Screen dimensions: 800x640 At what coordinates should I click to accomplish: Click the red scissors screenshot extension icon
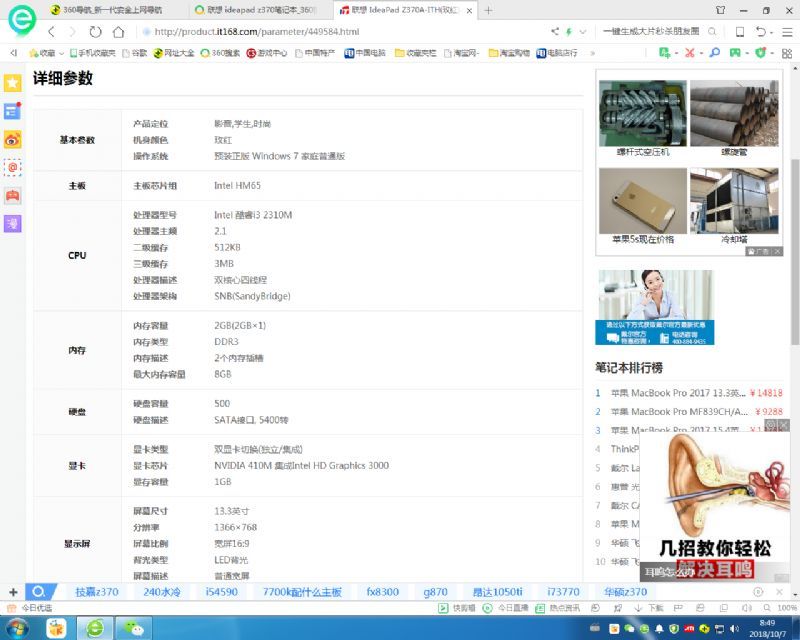(x=690, y=53)
